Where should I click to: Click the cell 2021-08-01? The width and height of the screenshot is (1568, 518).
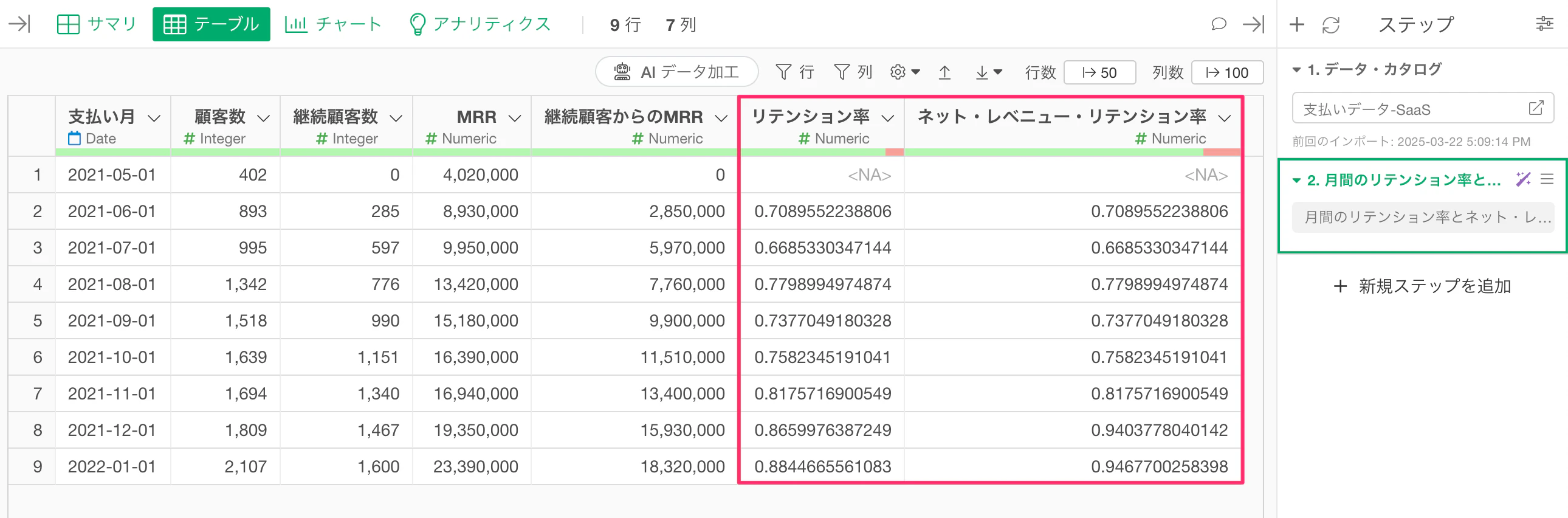tap(112, 285)
